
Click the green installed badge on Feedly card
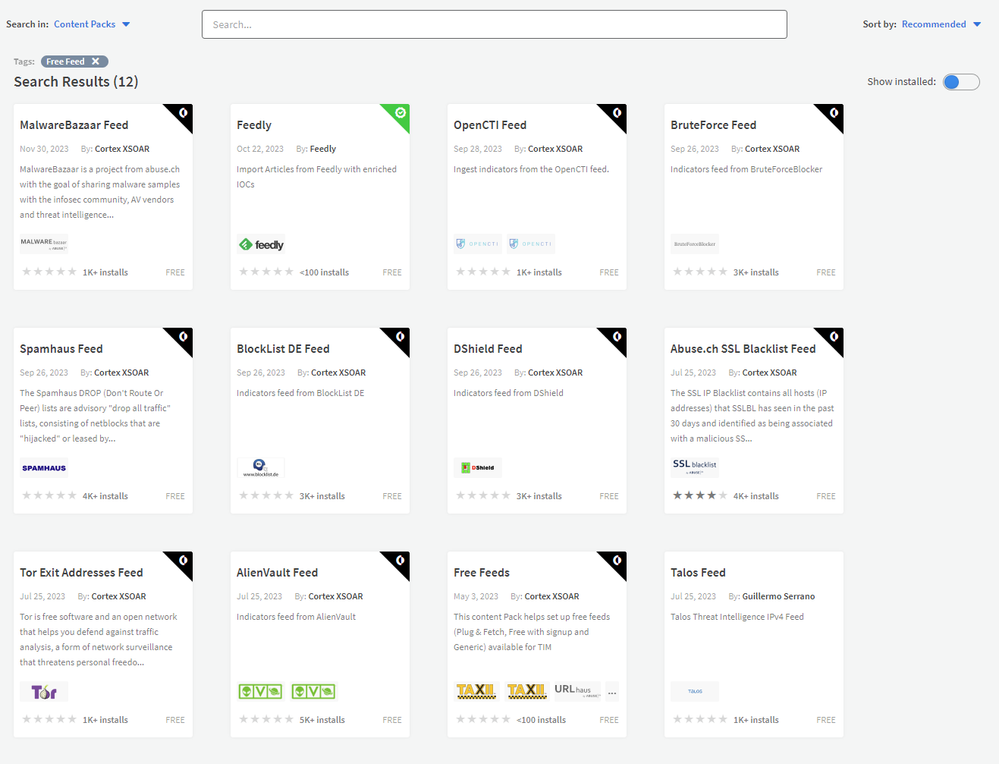point(399,113)
